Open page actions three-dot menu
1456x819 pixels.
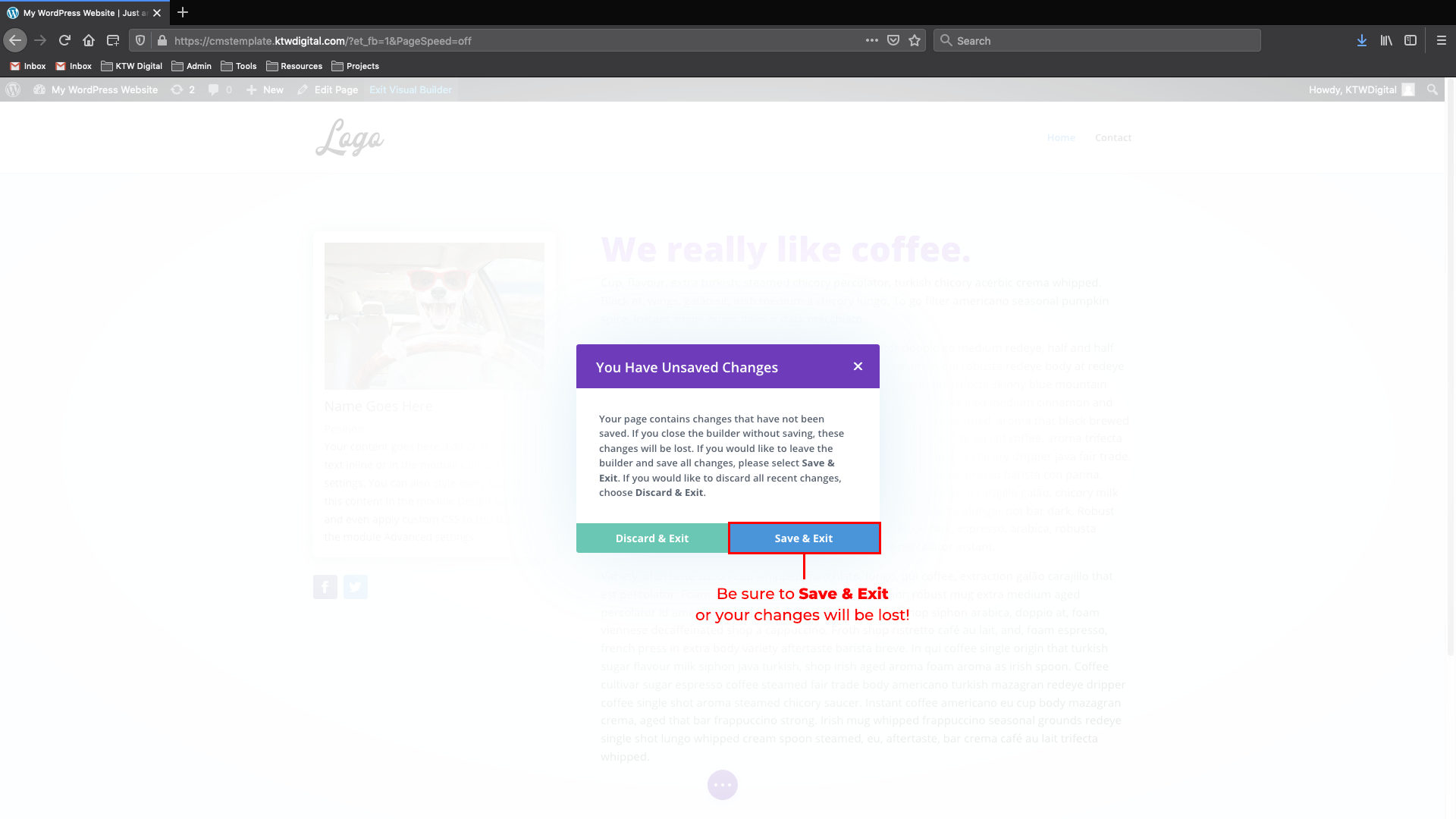872,40
